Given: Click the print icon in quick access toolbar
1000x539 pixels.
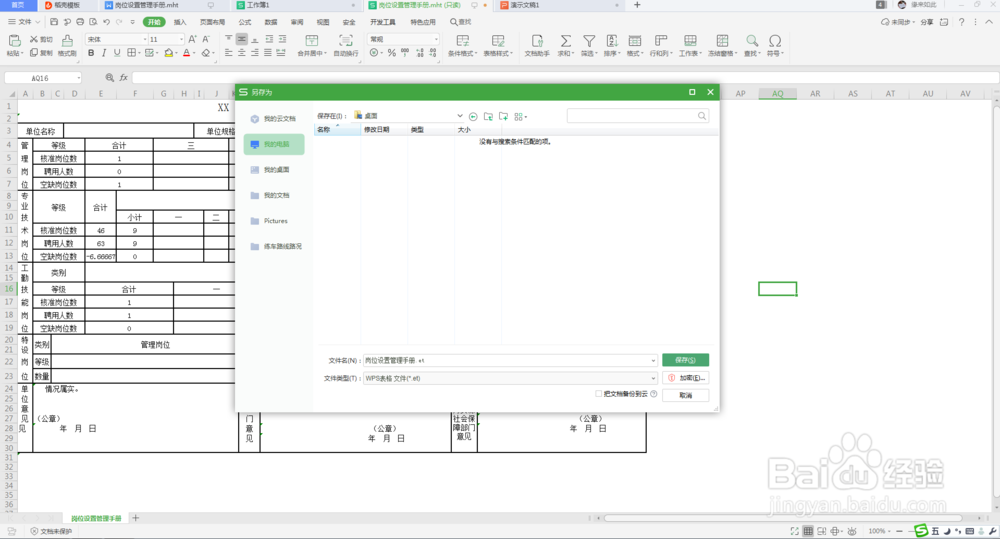Looking at the screenshot, I should 80,22.
